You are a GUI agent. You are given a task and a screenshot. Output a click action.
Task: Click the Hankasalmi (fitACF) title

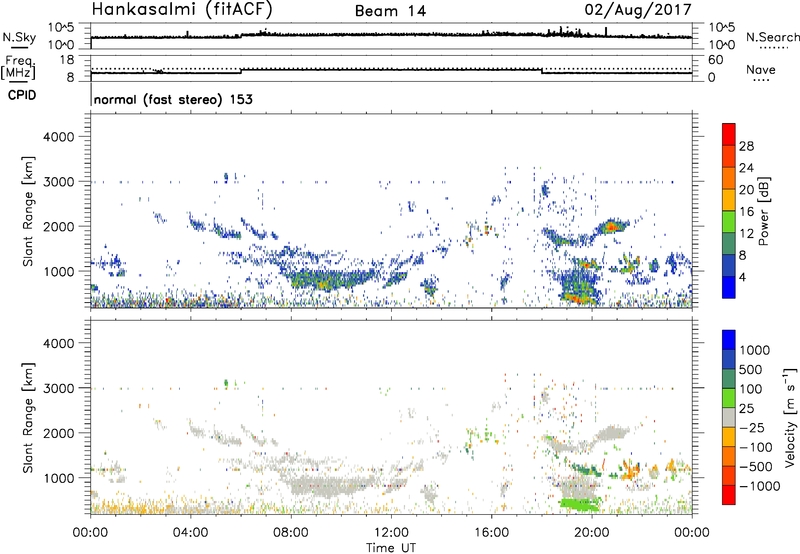click(x=182, y=9)
